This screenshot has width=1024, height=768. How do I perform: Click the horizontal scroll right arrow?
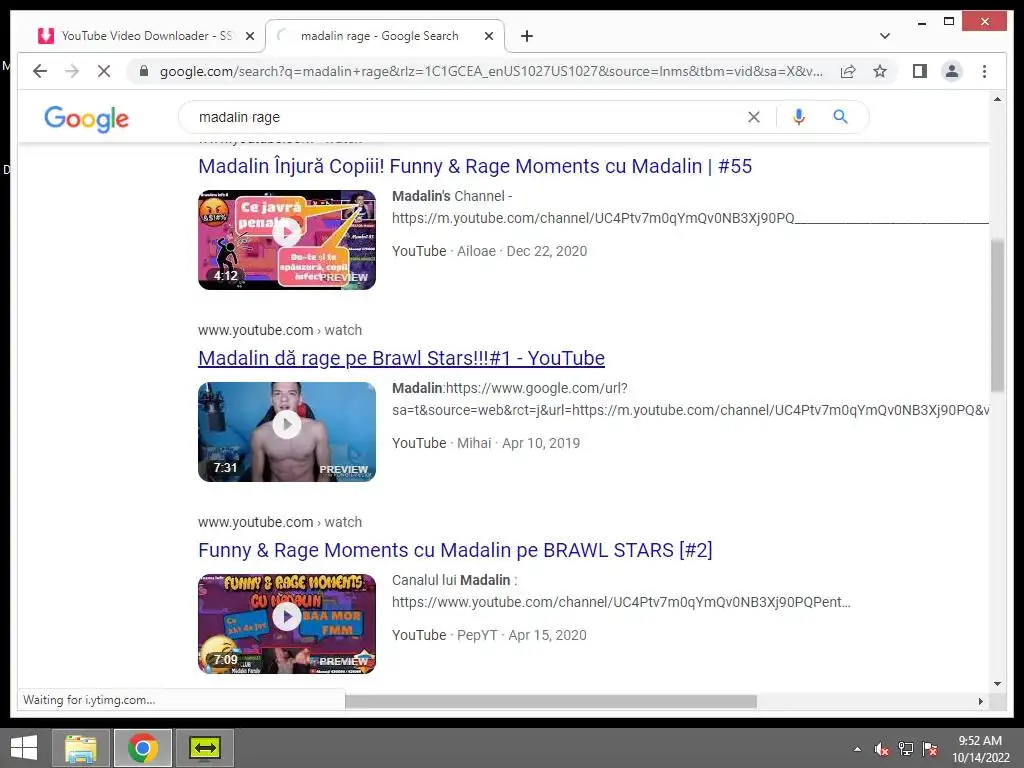click(980, 701)
